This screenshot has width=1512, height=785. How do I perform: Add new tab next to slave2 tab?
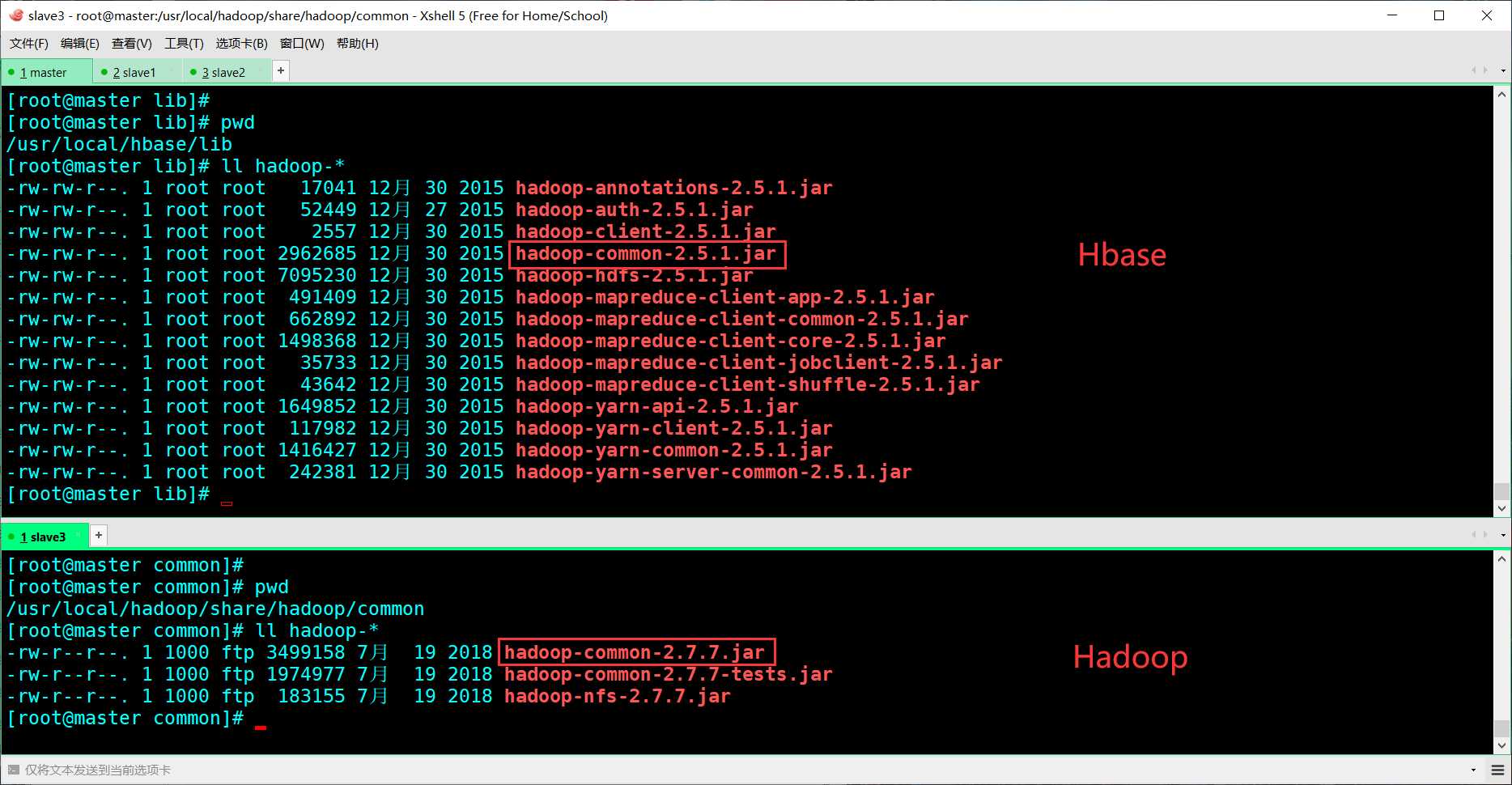coord(280,71)
